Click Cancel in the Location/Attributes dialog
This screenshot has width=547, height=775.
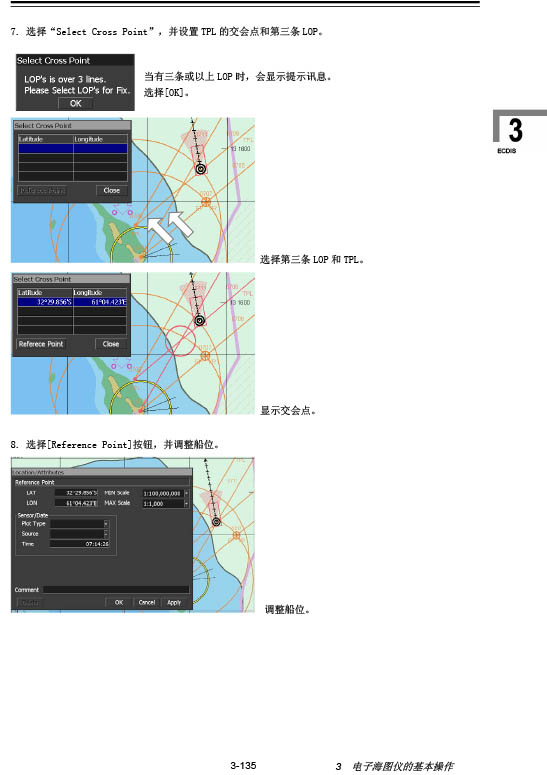tap(147, 603)
